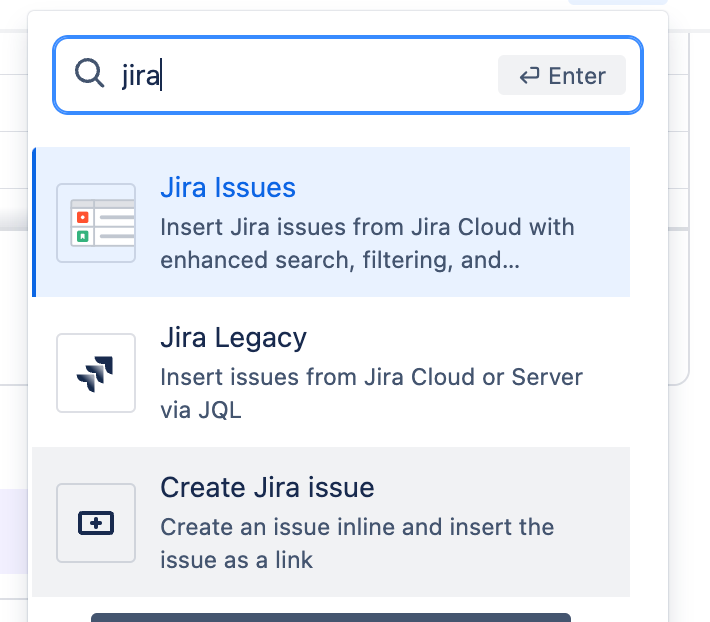Viewport: 710px width, 622px height.
Task: Click the blue selection bar beside Jira Issues
Action: [34, 222]
